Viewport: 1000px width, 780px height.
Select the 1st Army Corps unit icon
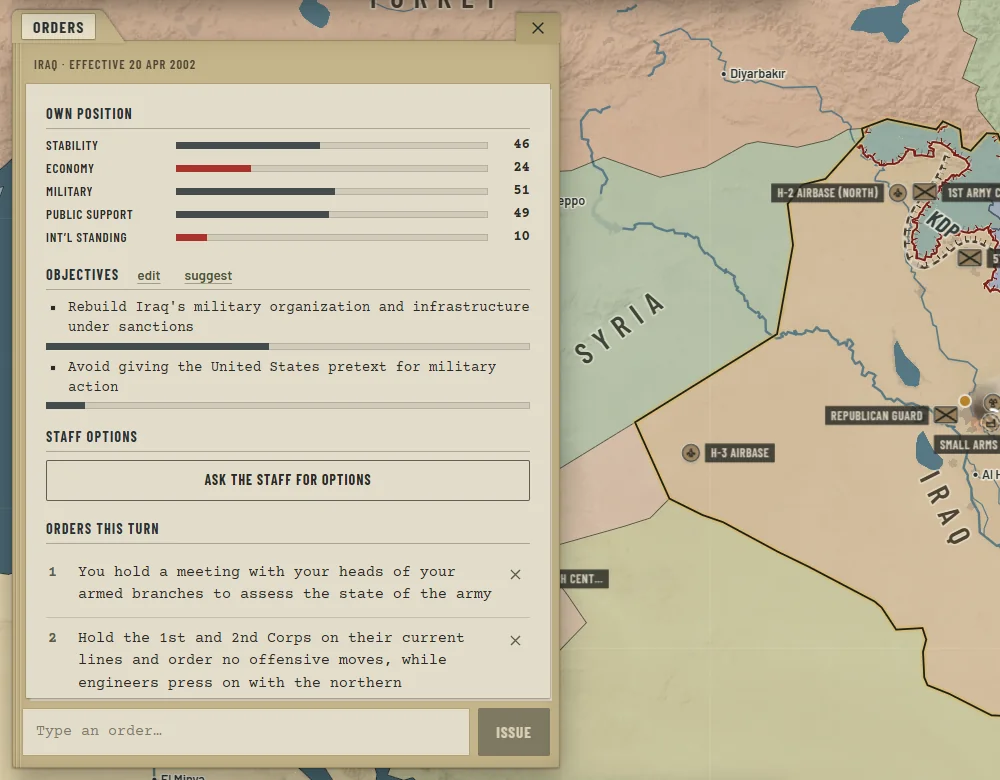coord(924,192)
